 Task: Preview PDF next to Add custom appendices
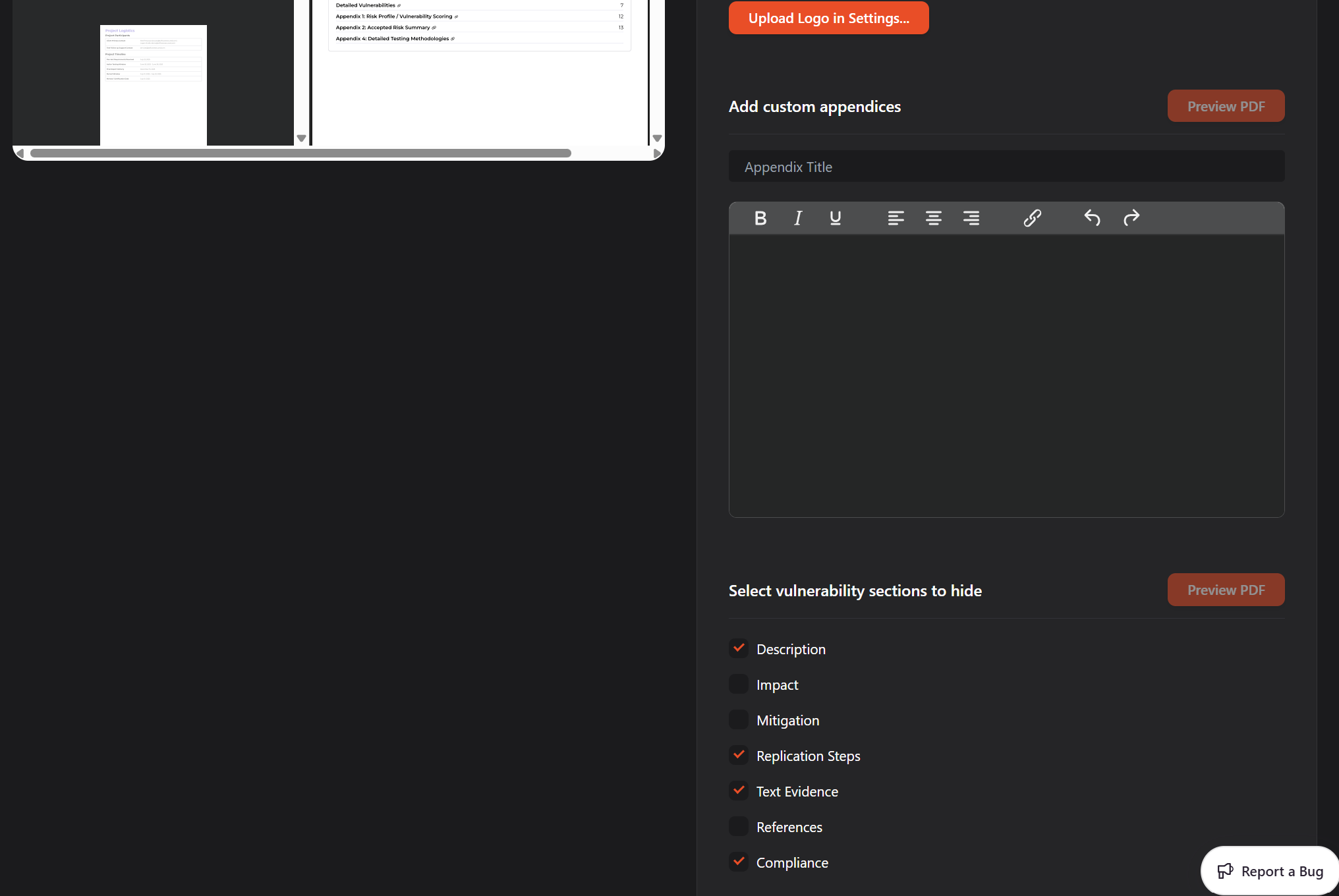pyautogui.click(x=1226, y=106)
